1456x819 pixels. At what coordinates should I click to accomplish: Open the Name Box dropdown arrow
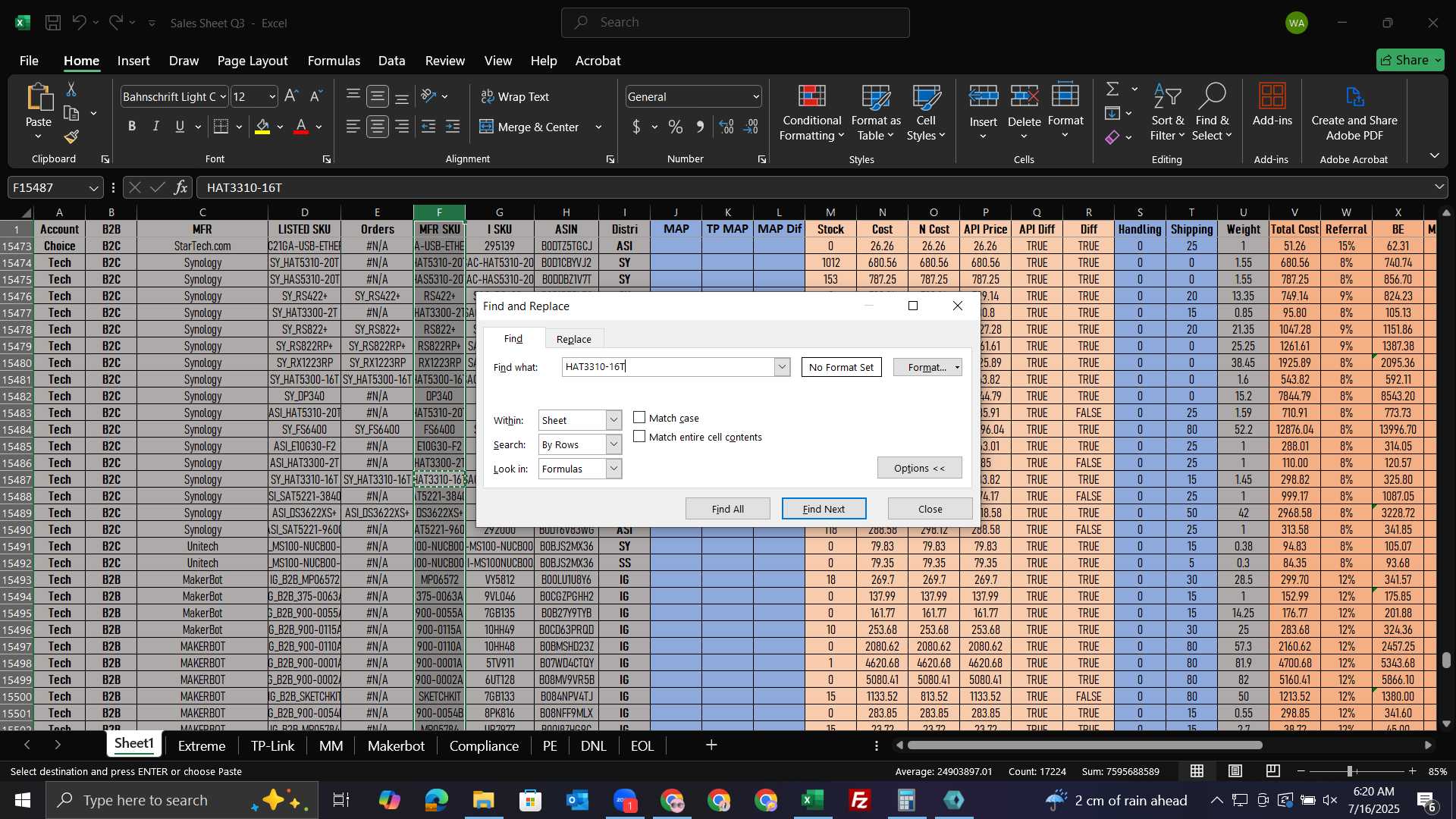(93, 187)
